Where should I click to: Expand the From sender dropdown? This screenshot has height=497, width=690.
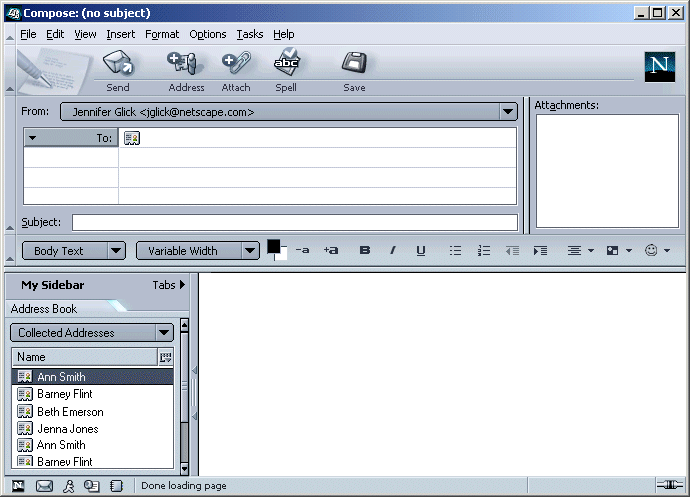pyautogui.click(x=508, y=112)
